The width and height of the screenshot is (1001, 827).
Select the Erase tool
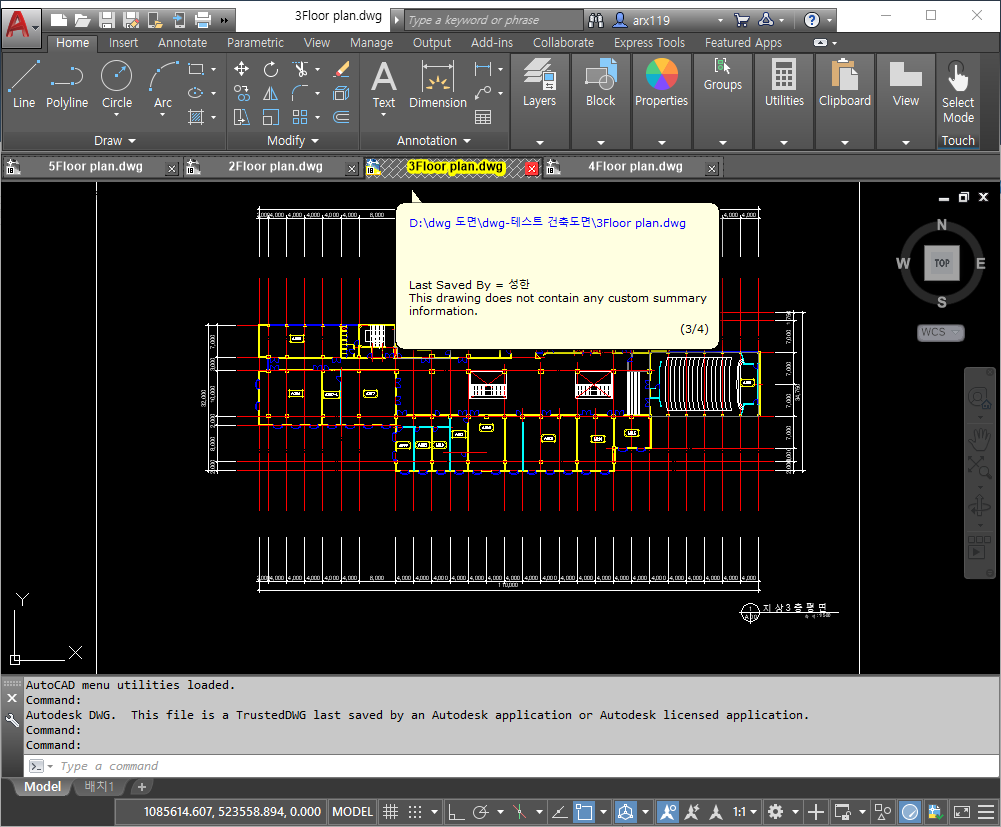341,69
